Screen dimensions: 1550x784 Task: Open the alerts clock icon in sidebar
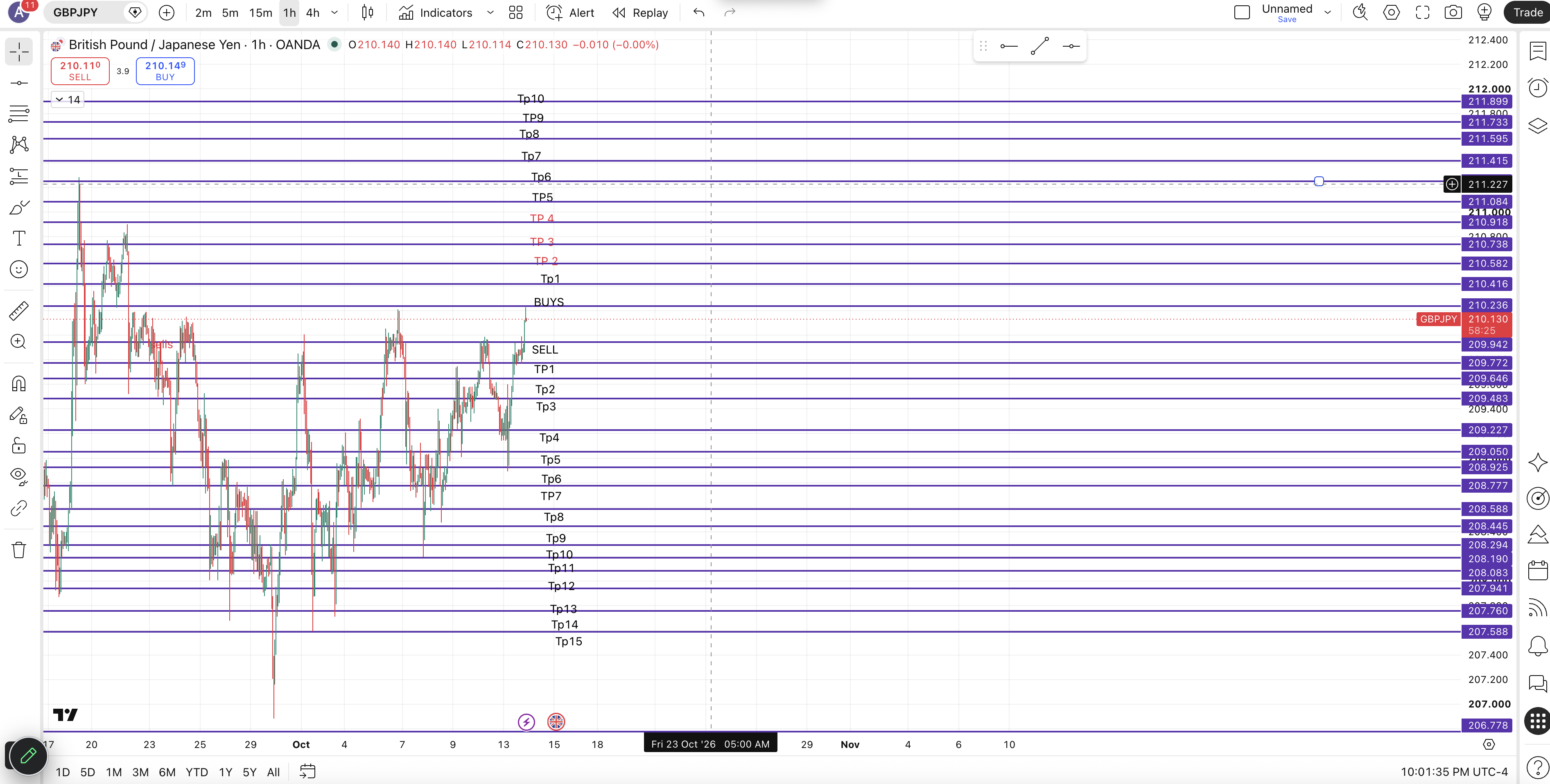pyautogui.click(x=1537, y=88)
